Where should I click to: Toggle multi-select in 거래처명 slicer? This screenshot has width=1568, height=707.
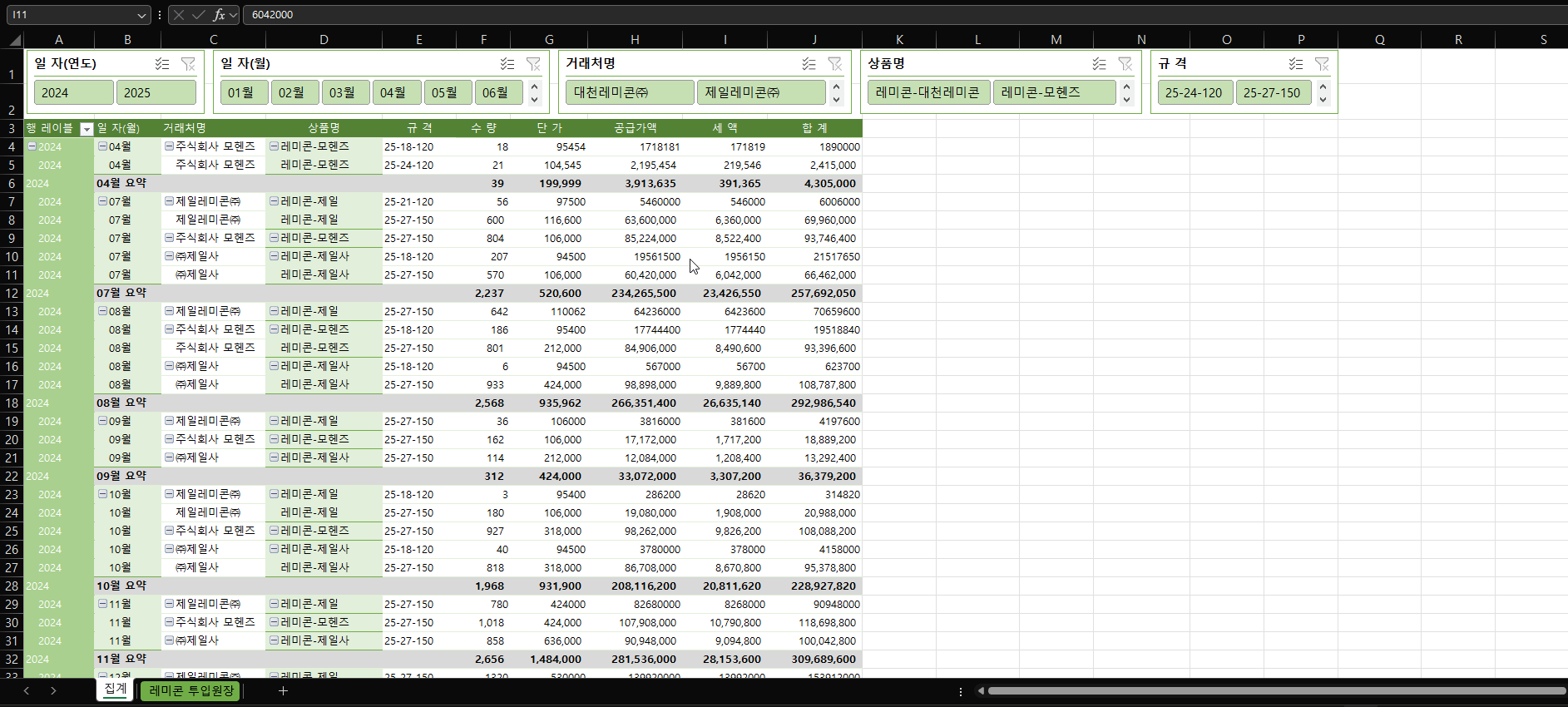coord(809,64)
